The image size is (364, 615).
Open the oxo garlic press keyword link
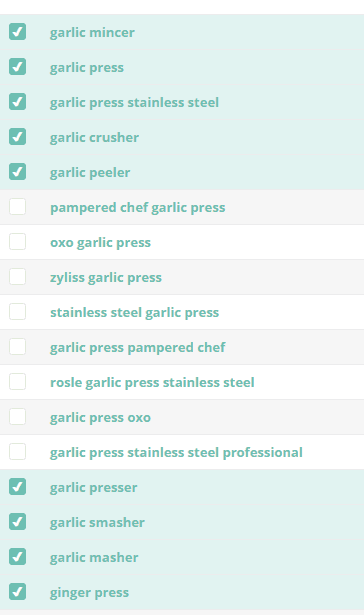point(100,243)
